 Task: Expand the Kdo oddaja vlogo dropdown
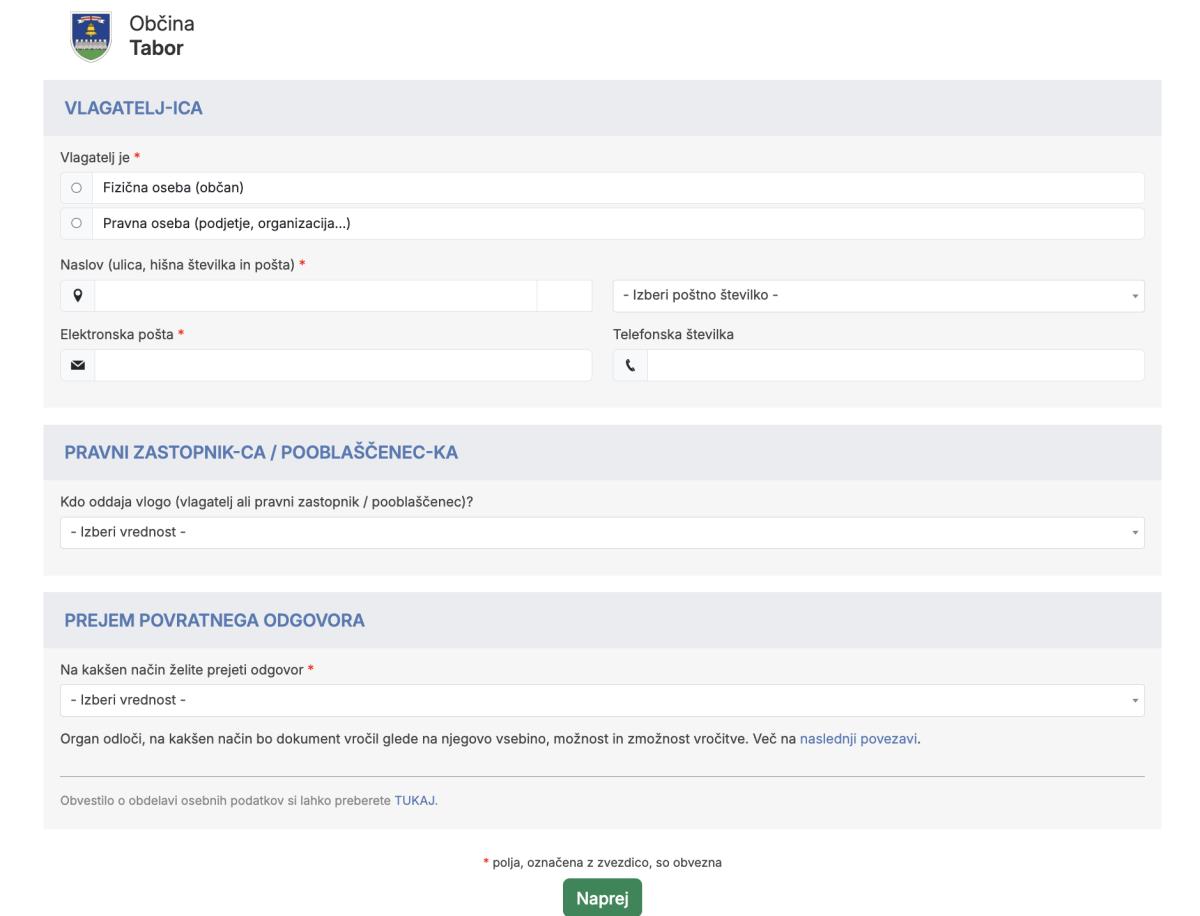[601, 533]
